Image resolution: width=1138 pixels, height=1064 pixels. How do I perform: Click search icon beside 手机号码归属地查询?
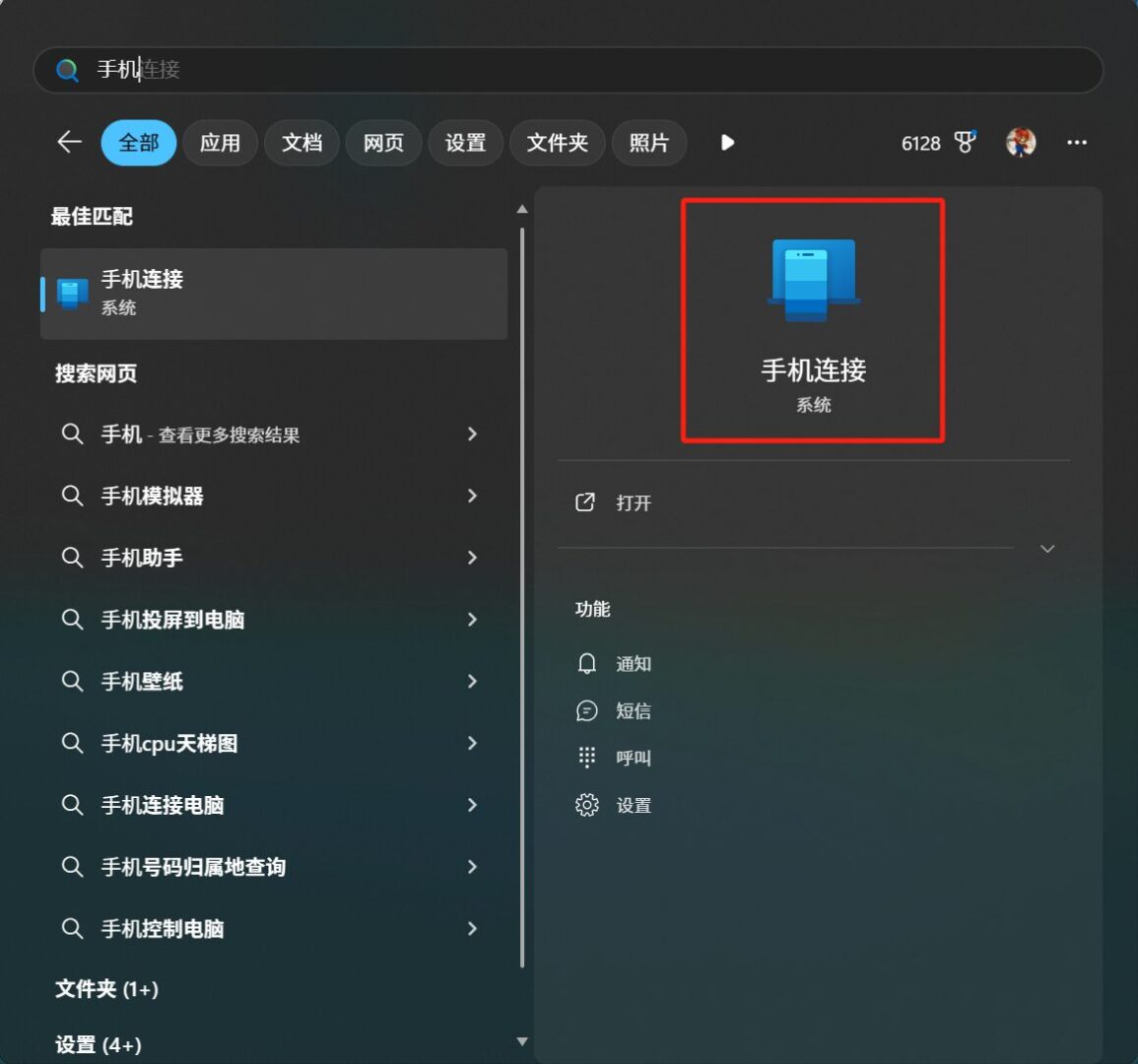(x=72, y=867)
